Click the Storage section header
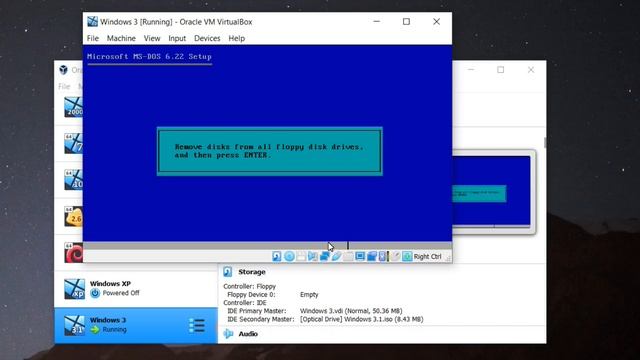640x360 pixels. point(252,272)
